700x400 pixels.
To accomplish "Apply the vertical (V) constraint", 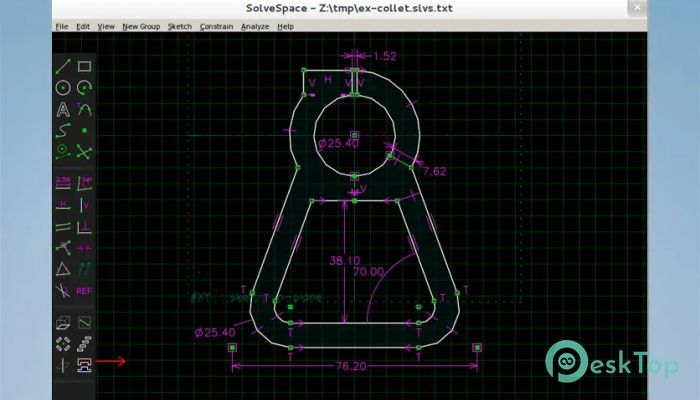I will [84, 205].
